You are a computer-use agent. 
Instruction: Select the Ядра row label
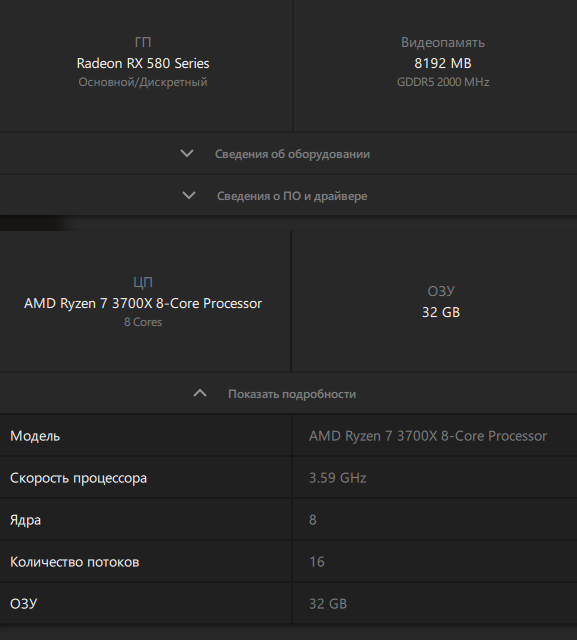pyautogui.click(x=25, y=520)
